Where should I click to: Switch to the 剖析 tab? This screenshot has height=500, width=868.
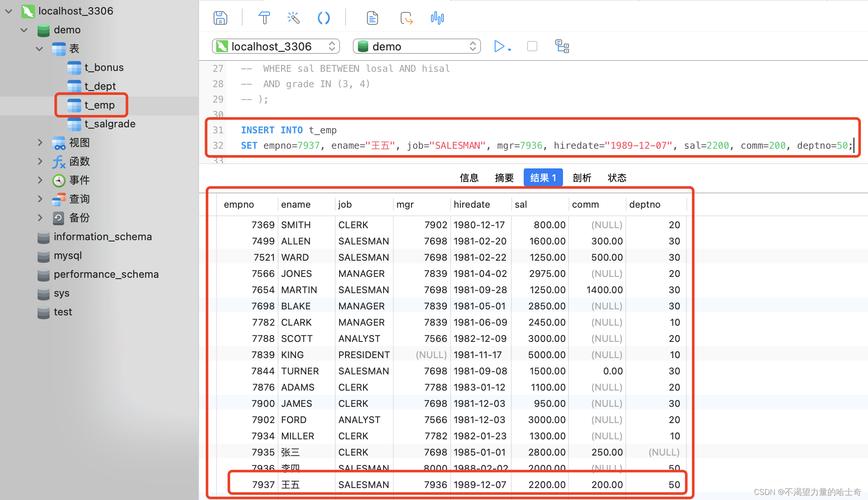point(582,177)
